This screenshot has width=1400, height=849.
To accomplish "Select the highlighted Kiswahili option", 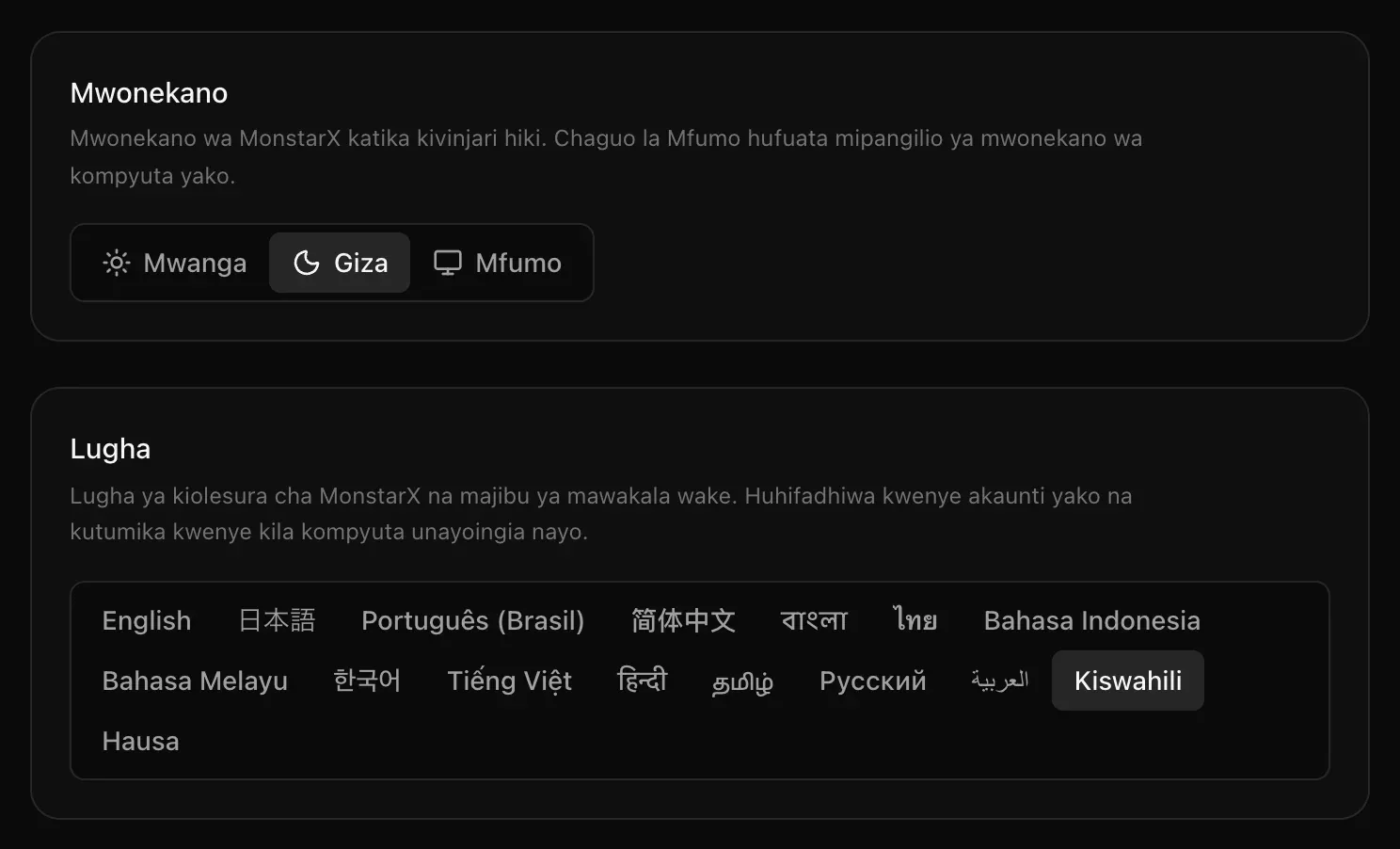I will [x=1128, y=681].
